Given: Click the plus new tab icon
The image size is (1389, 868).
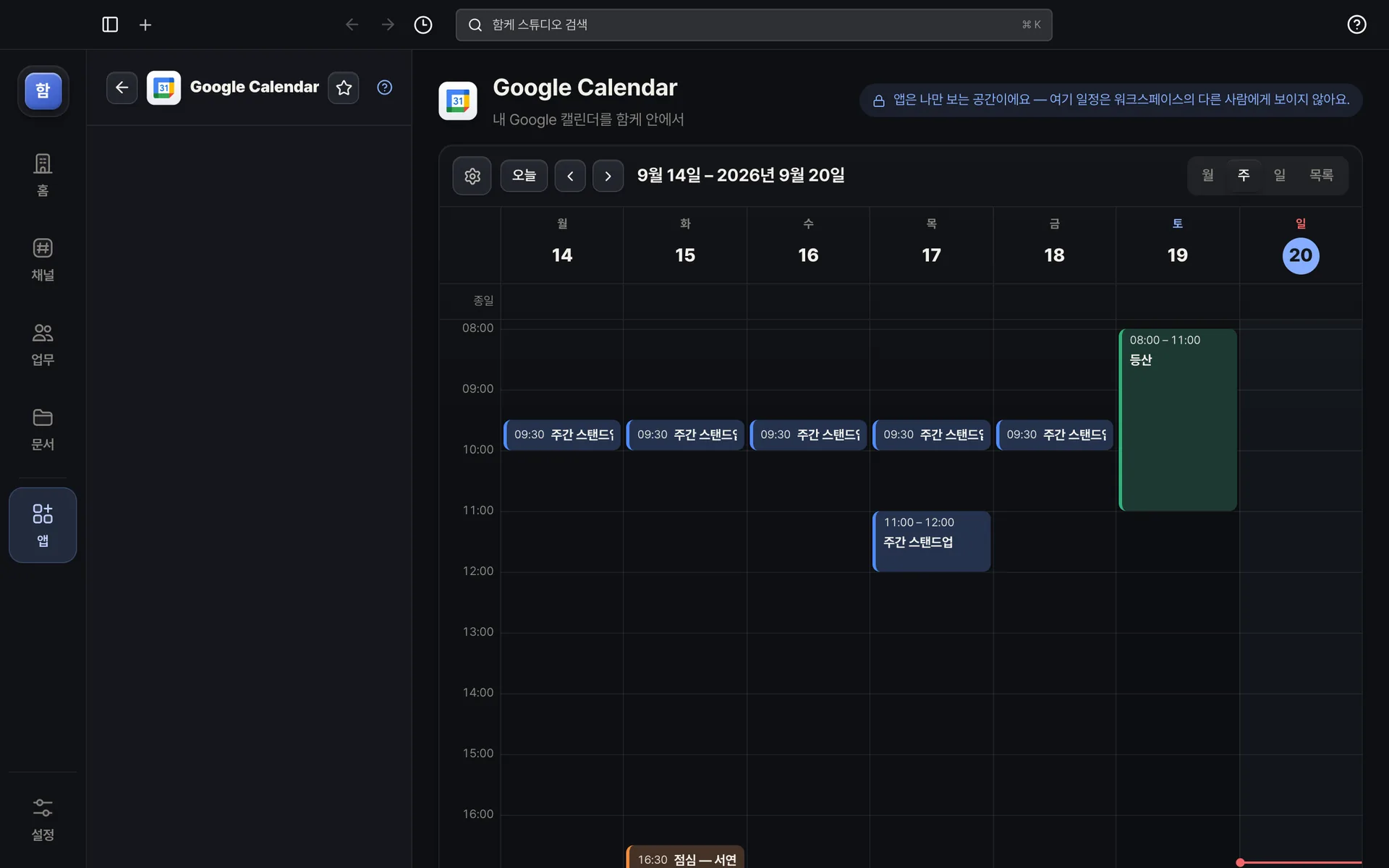Looking at the screenshot, I should pos(145,25).
